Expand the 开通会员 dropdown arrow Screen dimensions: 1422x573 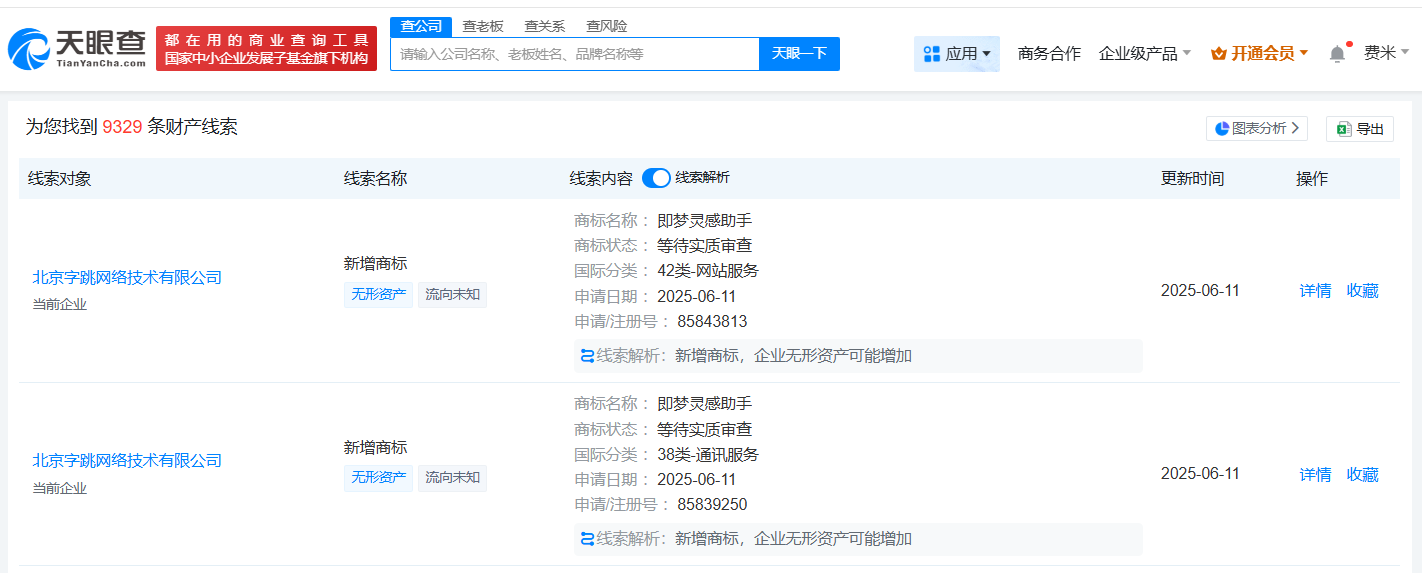(1304, 54)
